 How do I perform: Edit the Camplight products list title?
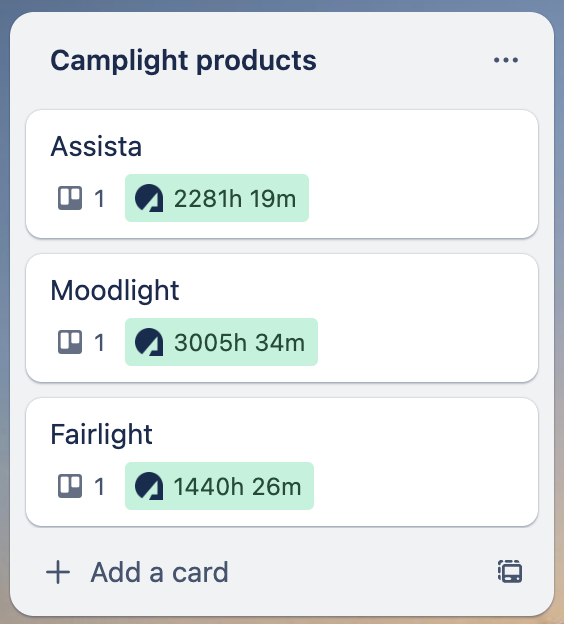[x=183, y=60]
